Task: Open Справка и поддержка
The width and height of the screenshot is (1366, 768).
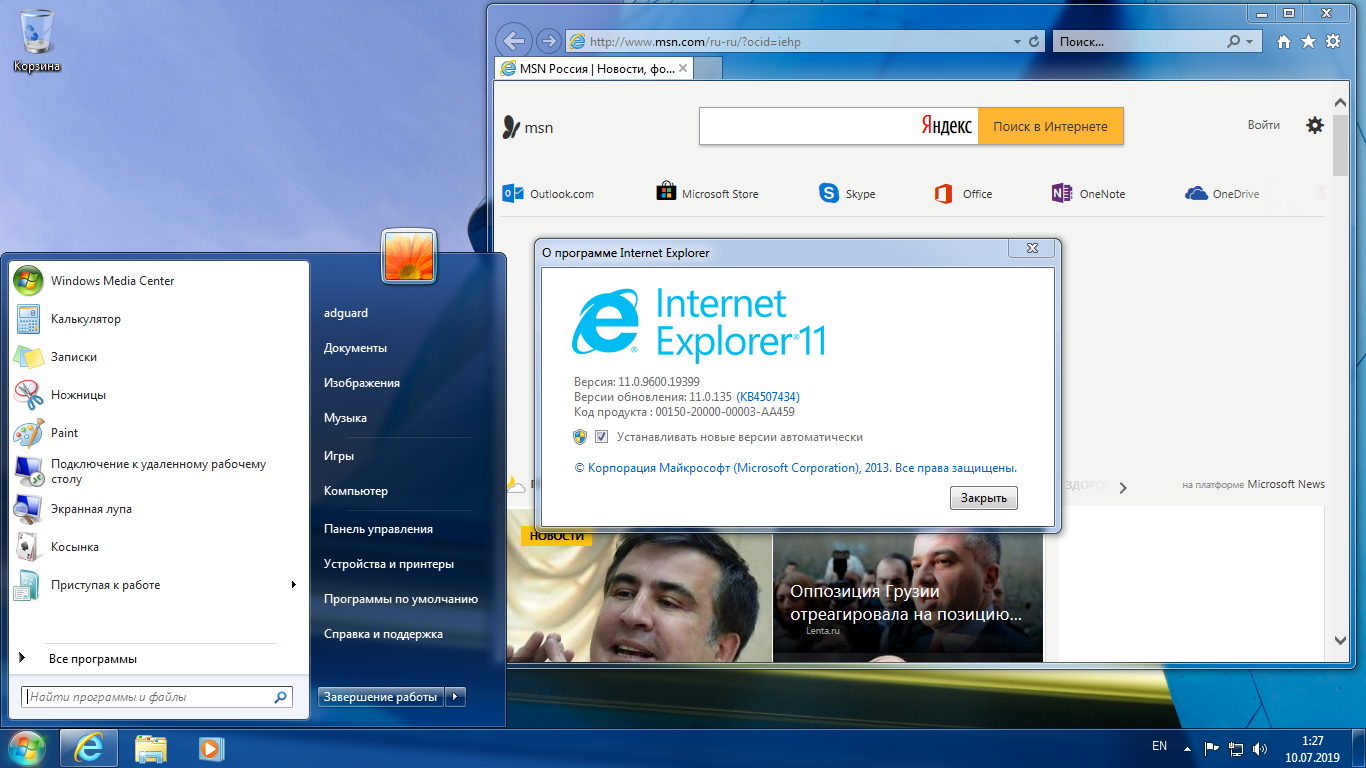Action: (x=383, y=634)
